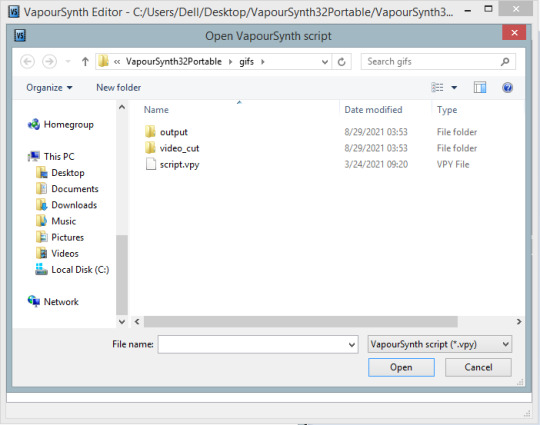Screen dimensions: 540x425
Task: Close the Open VapourSynth script dialog
Action: tap(514, 33)
